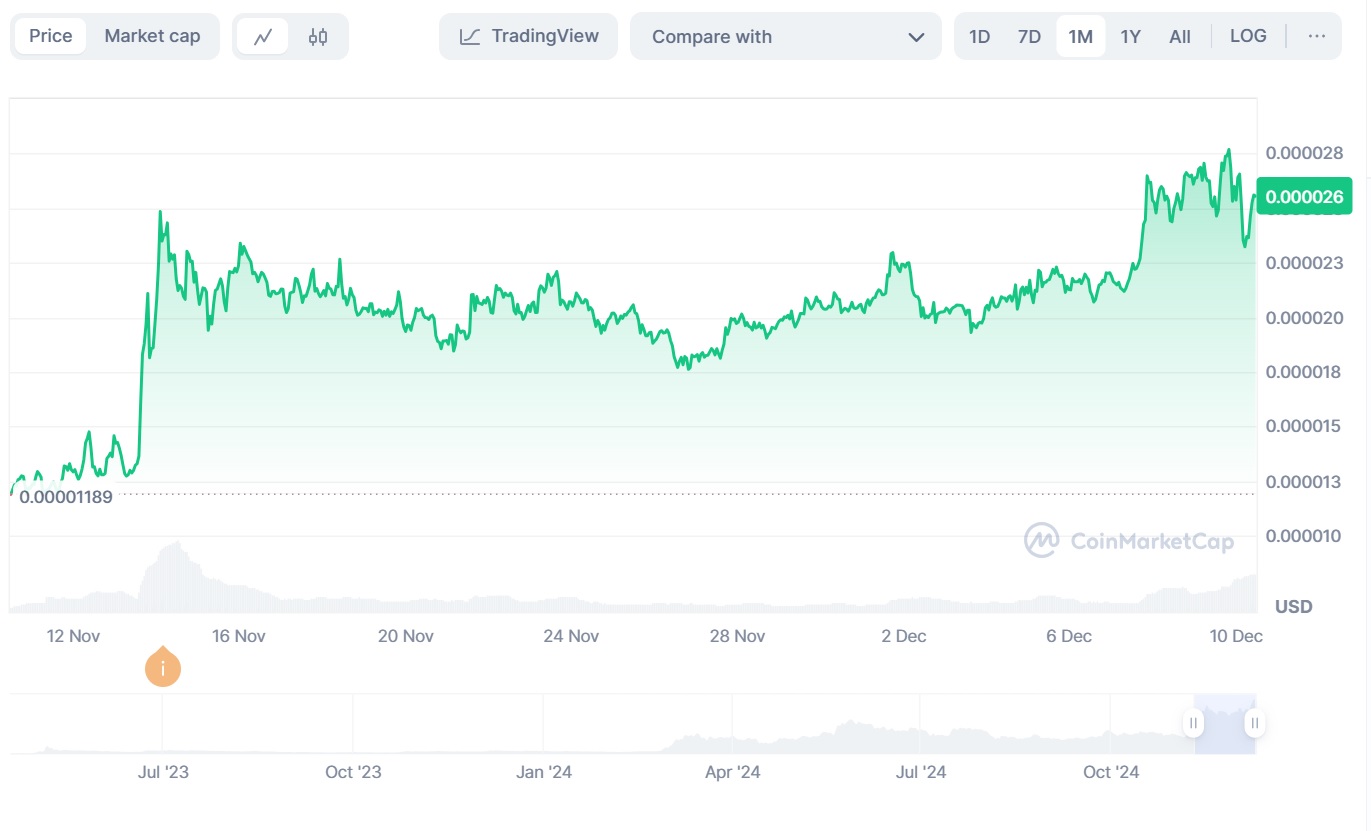
Task: Grab the left range slider handle
Action: click(x=1193, y=723)
